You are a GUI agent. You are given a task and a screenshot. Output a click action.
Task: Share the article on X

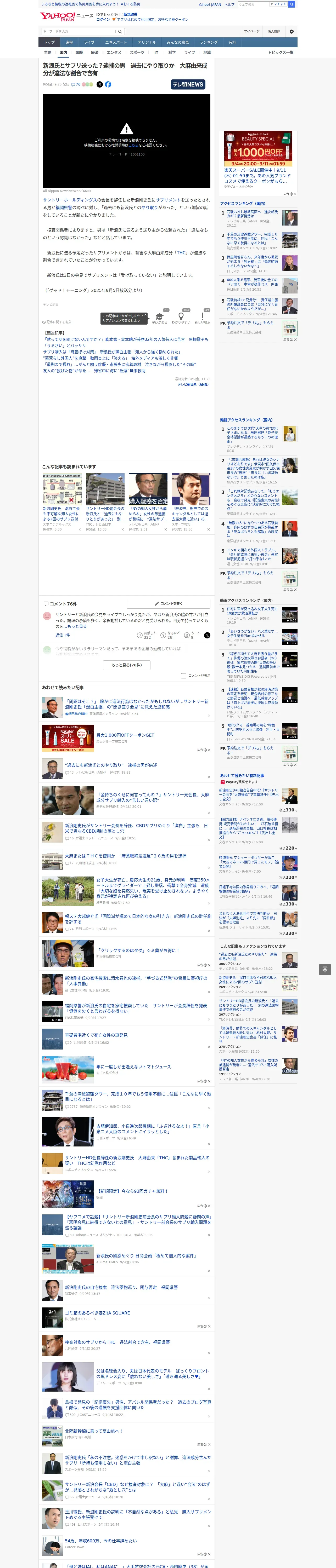click(x=100, y=85)
